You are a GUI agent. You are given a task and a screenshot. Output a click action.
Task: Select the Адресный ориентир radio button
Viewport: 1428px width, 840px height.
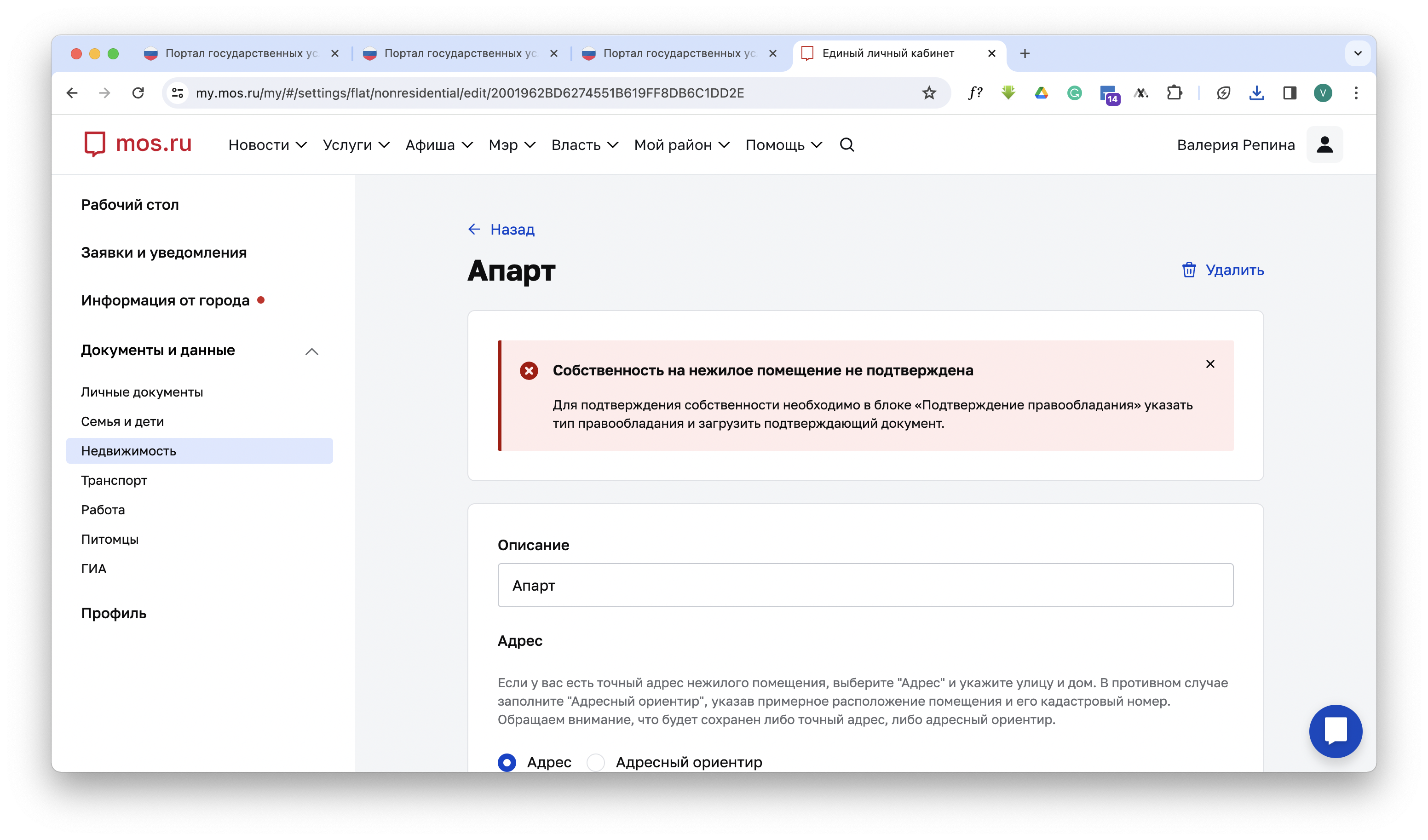pyautogui.click(x=596, y=762)
